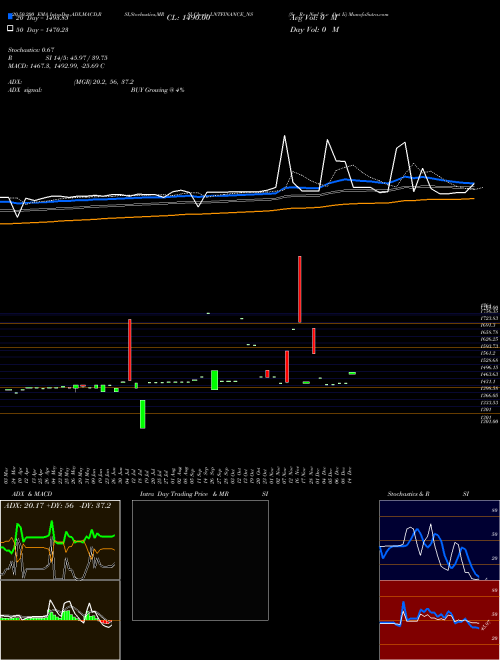500x660 pixels.
Task: Click the ADX & MACD panel title
Action: pyautogui.click(x=32, y=494)
